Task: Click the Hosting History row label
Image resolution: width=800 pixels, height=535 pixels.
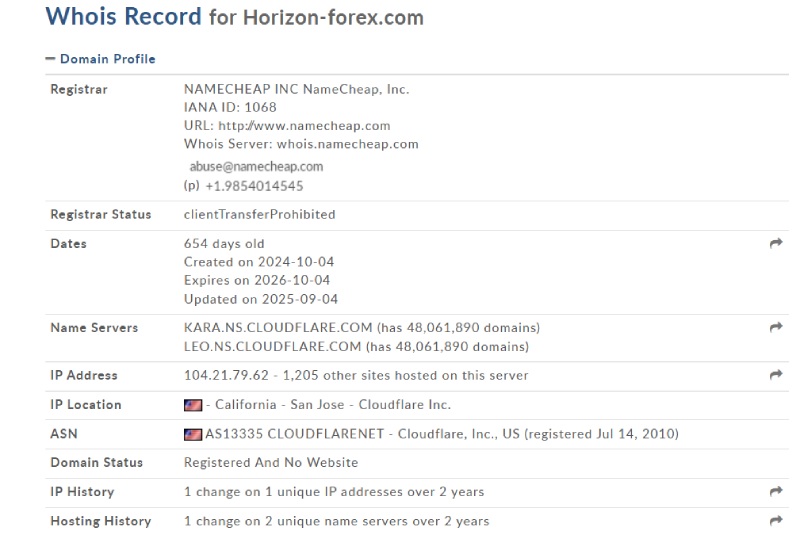Action: click(x=101, y=521)
